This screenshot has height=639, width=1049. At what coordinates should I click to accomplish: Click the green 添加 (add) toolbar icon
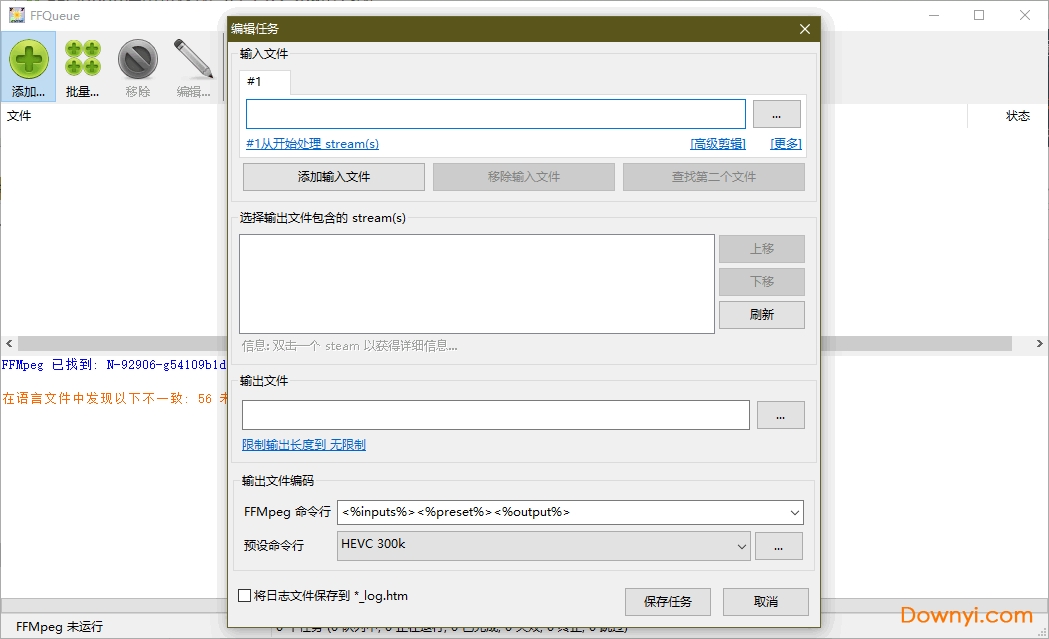point(28,67)
